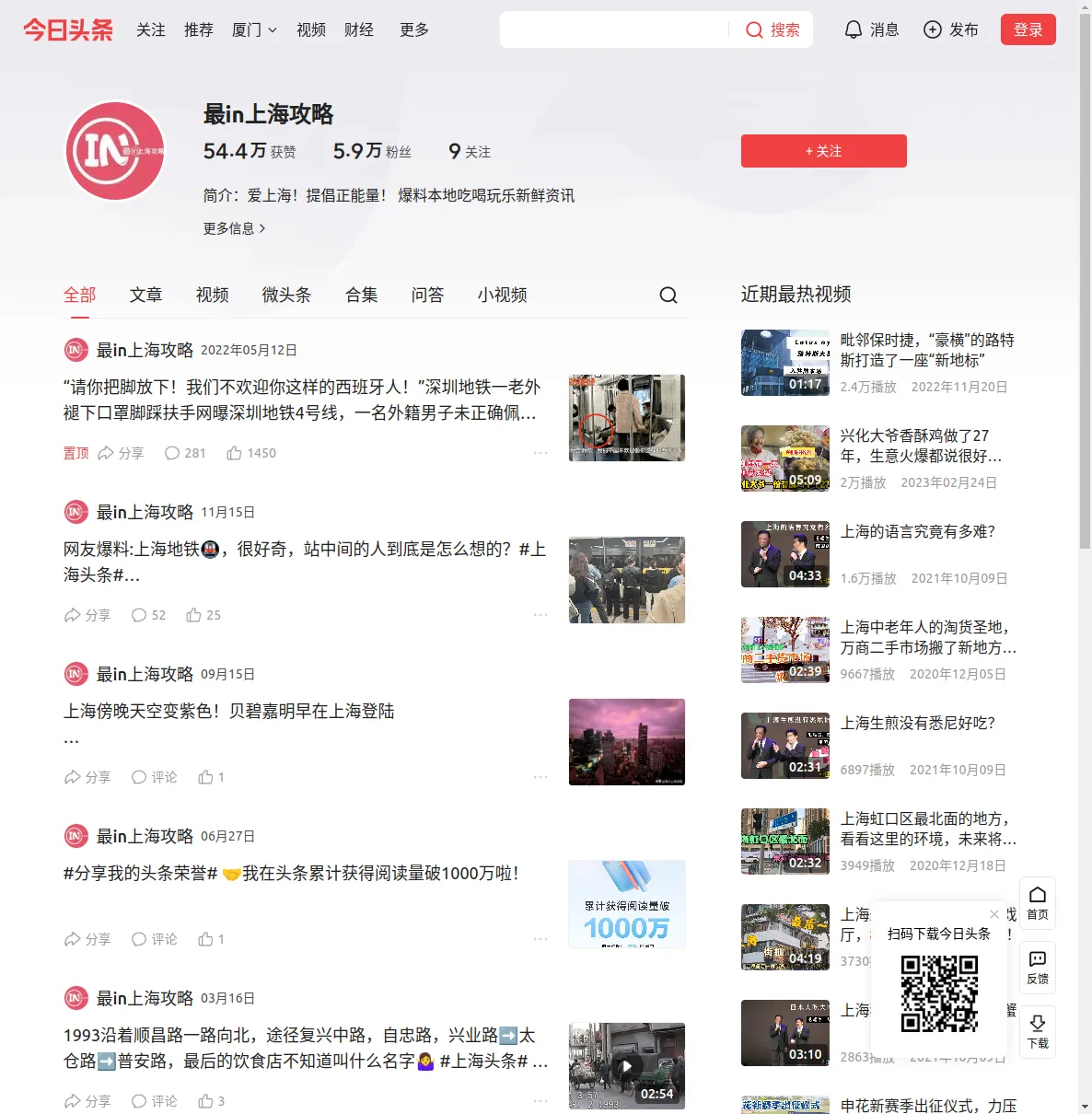The image size is (1092, 1114).
Task: View the 5.9万 粉丝 followers count
Action: pos(372,151)
